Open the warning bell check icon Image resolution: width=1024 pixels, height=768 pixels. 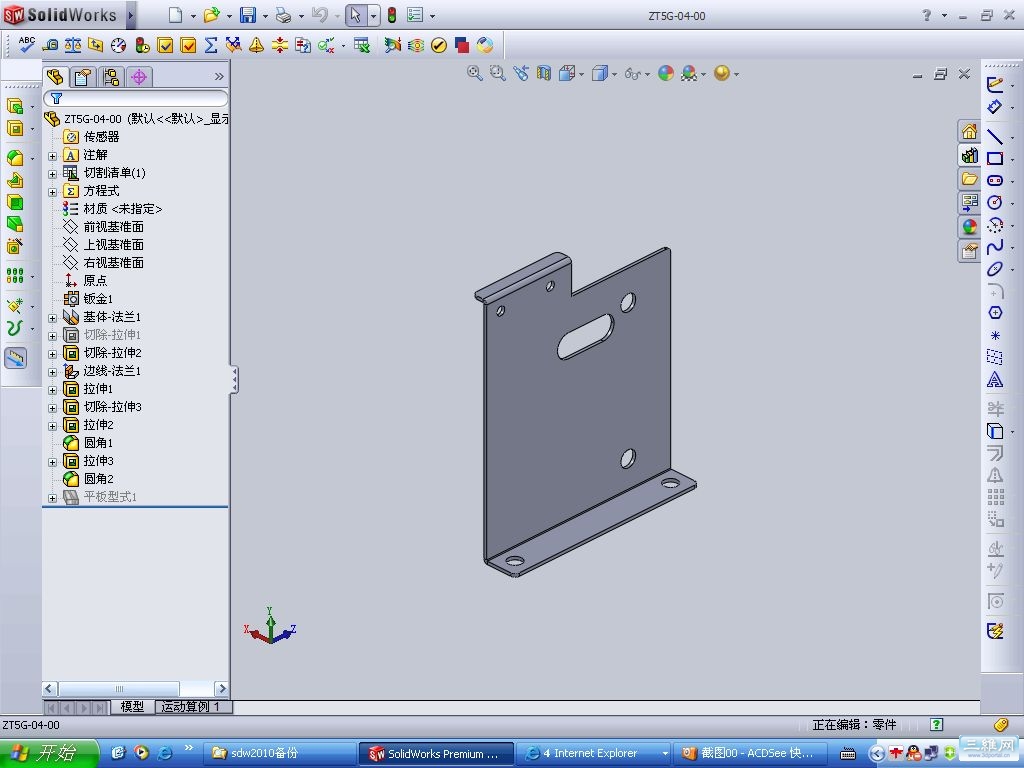[x=257, y=44]
